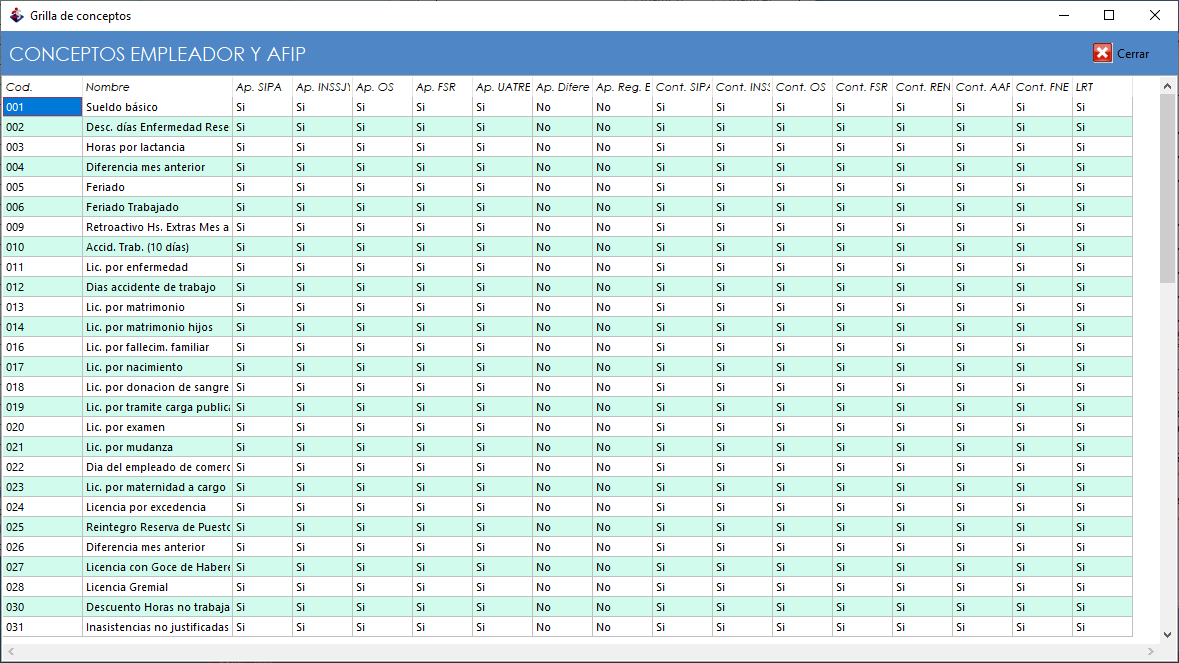
Task: Select Licencia por excedencia cell
Action: click(x=157, y=507)
